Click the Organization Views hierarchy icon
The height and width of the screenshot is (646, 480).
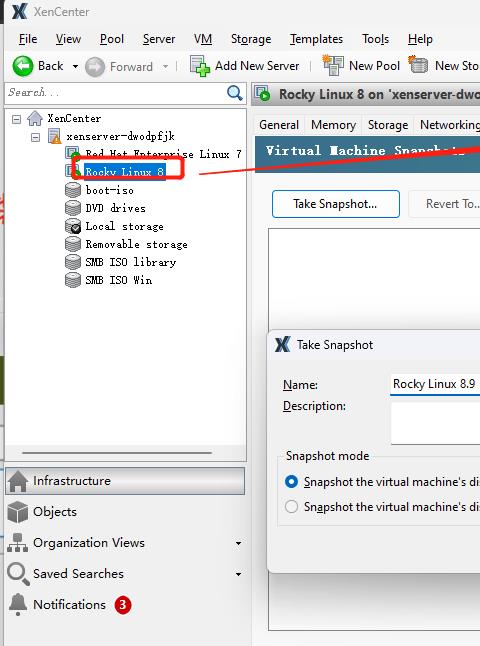18,543
